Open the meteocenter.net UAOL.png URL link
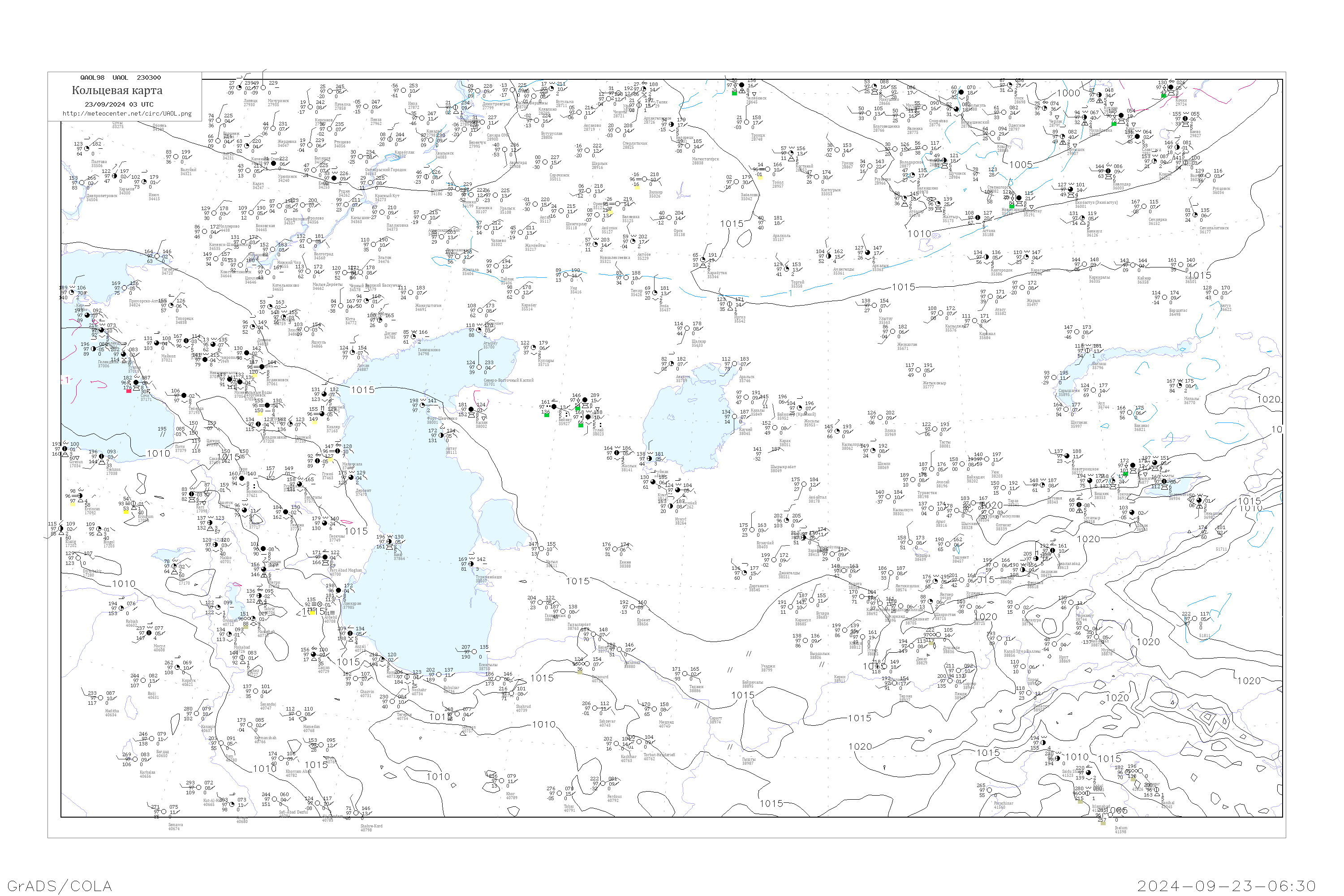 click(x=127, y=113)
